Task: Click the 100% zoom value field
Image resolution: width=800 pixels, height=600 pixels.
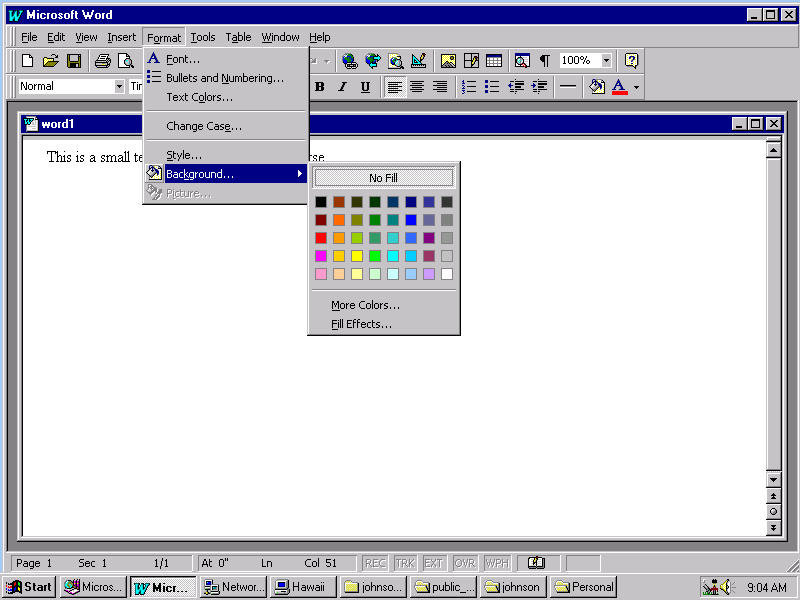Action: (580, 61)
